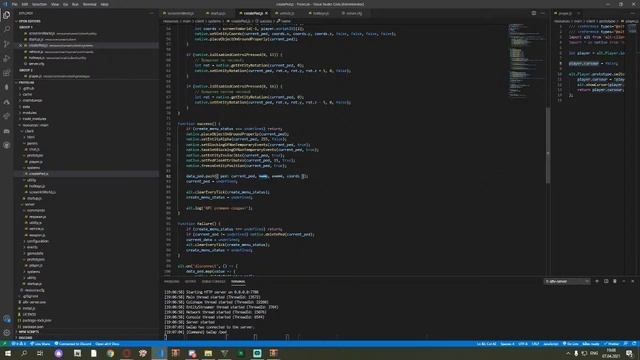Viewport: 640px width, 360px height.
Task: Close the createPed.js editor tab
Action: coord(267,13)
